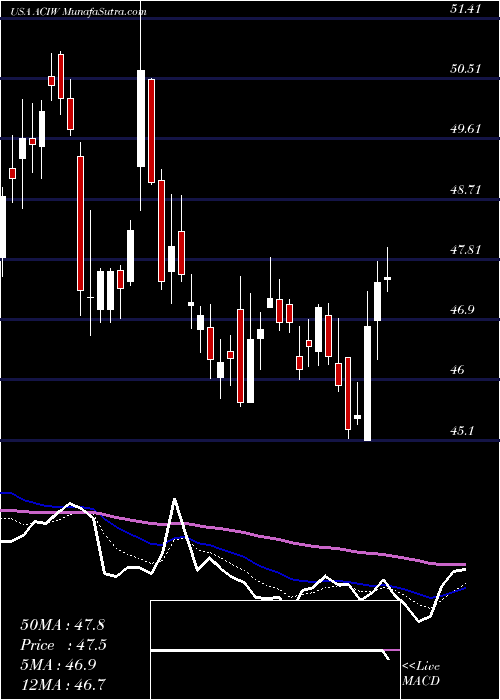Click the 50MA : 47.8 readout
Viewport: 500px width, 700px height.
pyautogui.click(x=62, y=625)
